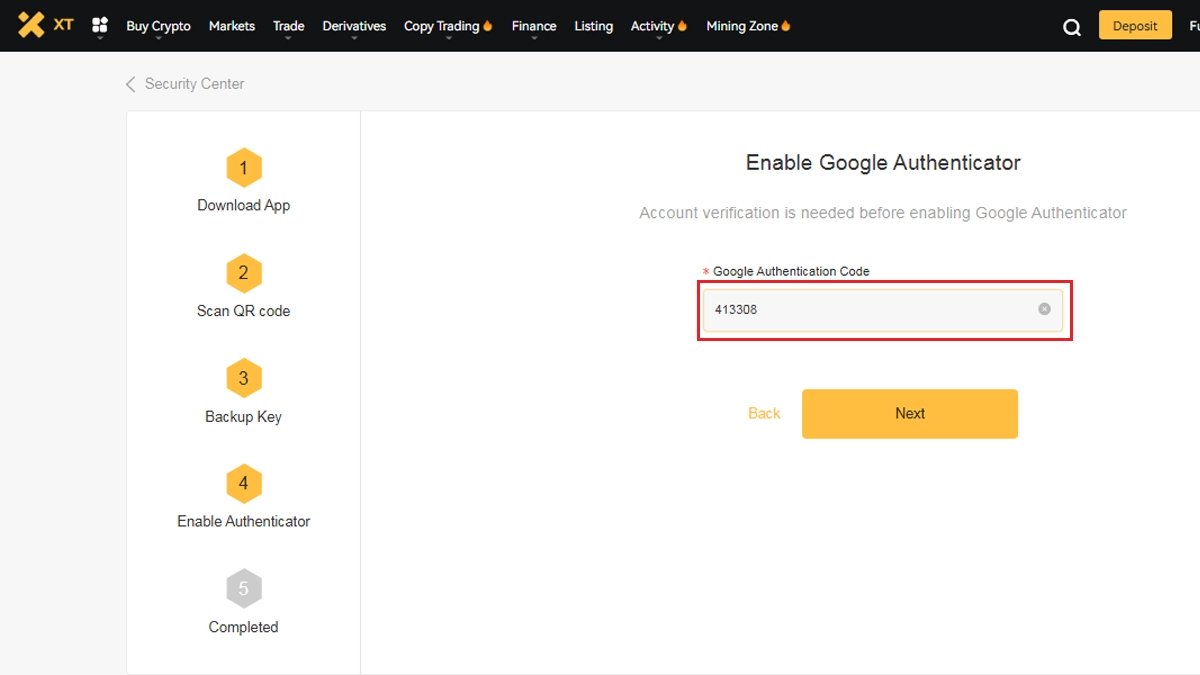The image size is (1200, 675).
Task: Open the search magnifier icon
Action: [1072, 27]
